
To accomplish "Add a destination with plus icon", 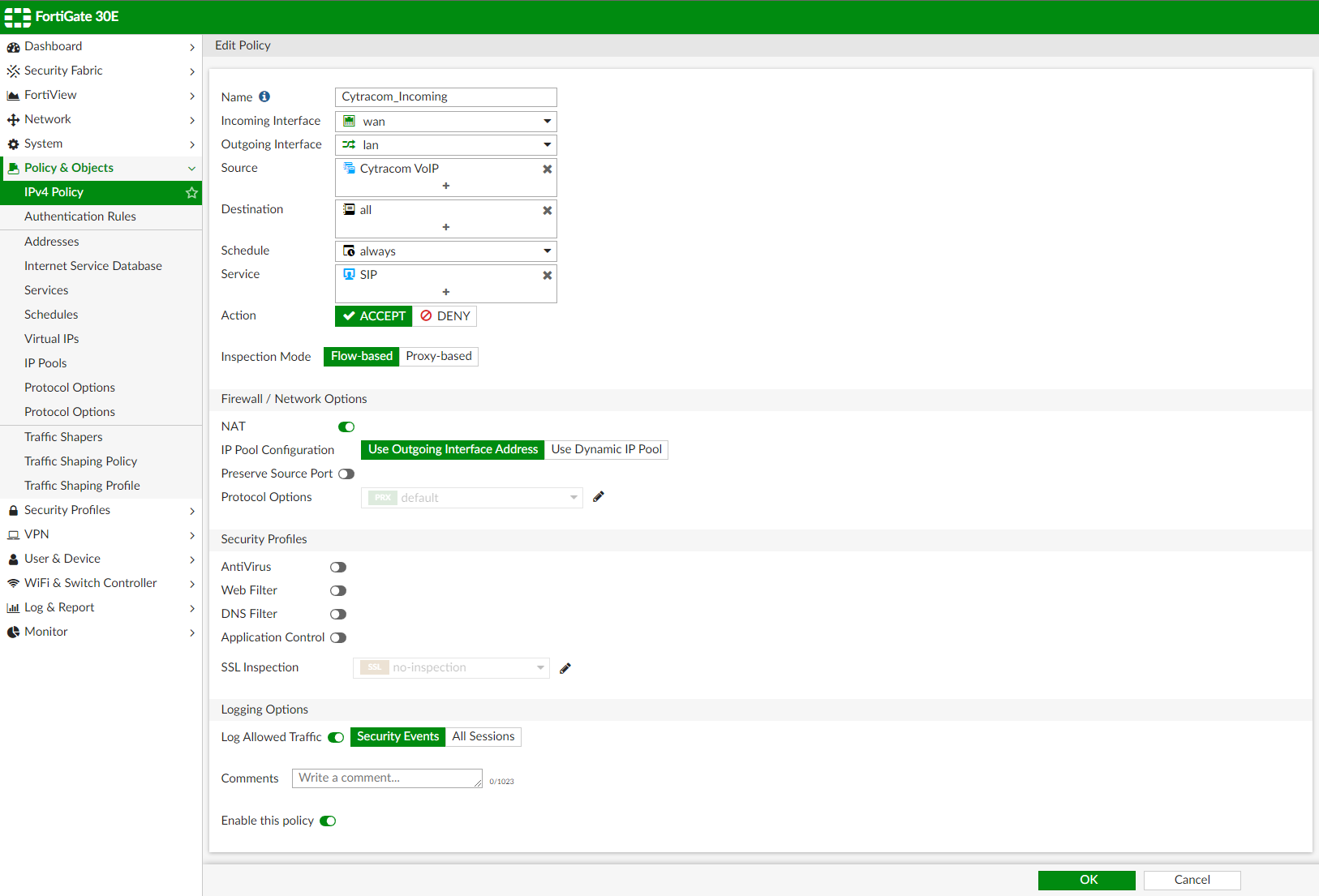I will point(446,227).
